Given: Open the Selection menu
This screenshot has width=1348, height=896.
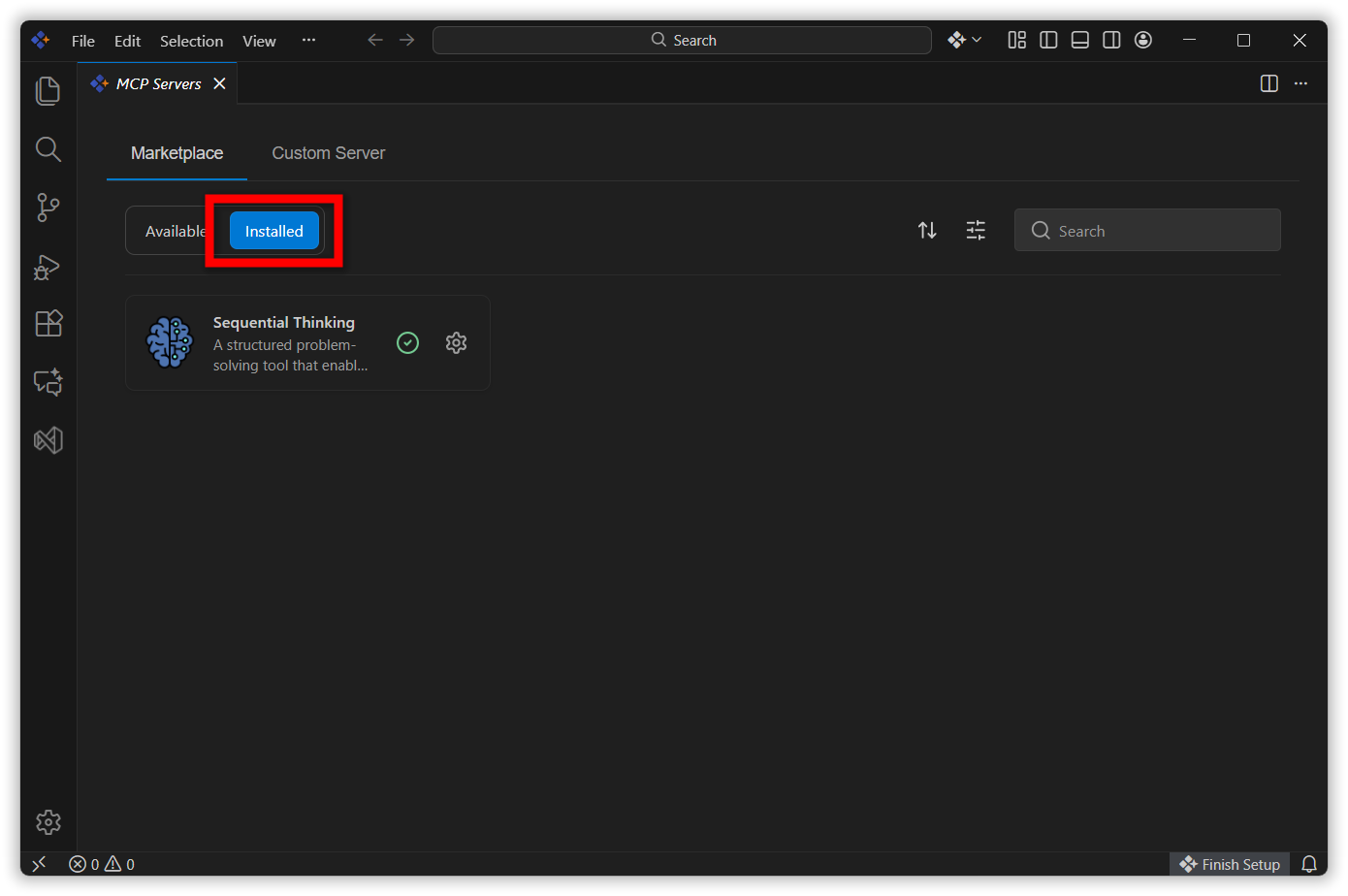Looking at the screenshot, I should pyautogui.click(x=191, y=41).
